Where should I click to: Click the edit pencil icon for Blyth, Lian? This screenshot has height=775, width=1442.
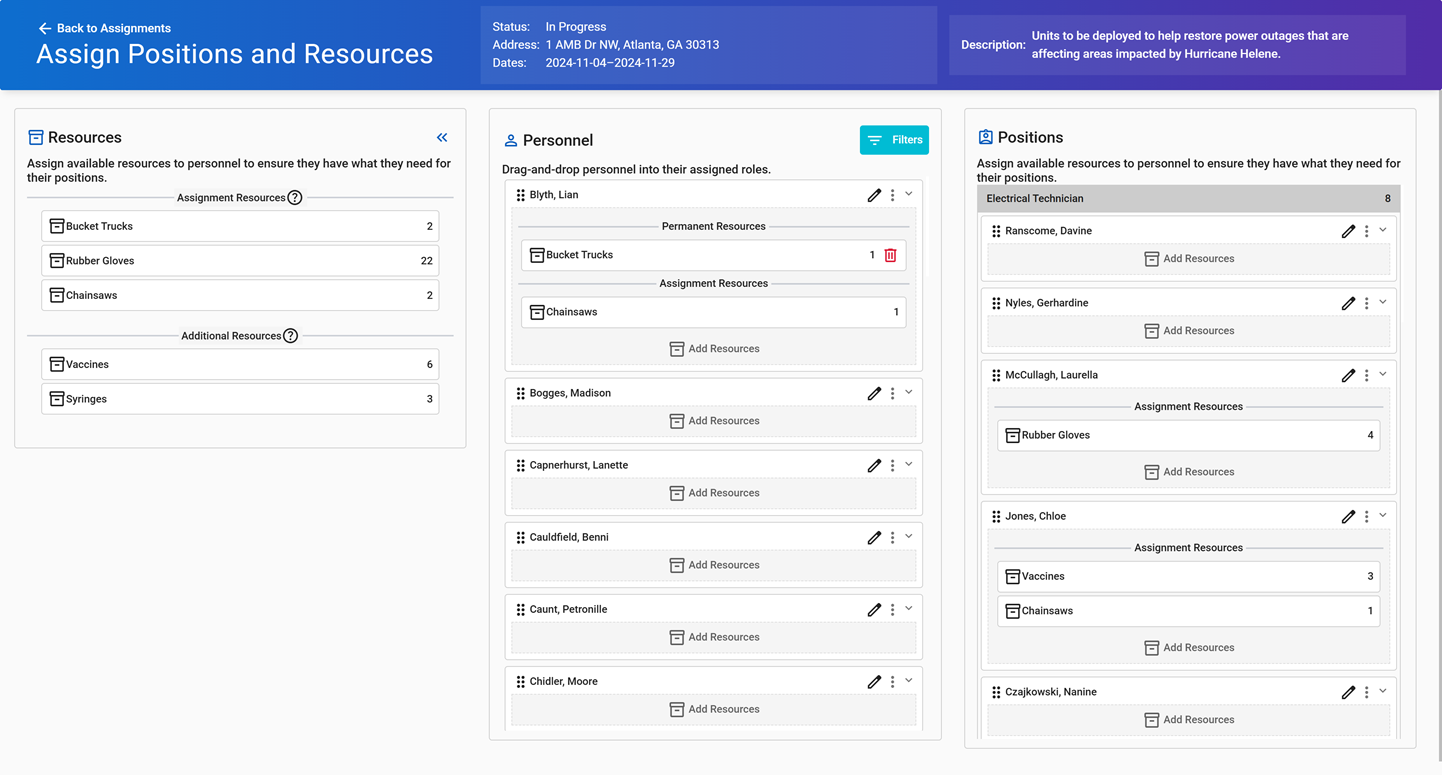[x=874, y=194]
